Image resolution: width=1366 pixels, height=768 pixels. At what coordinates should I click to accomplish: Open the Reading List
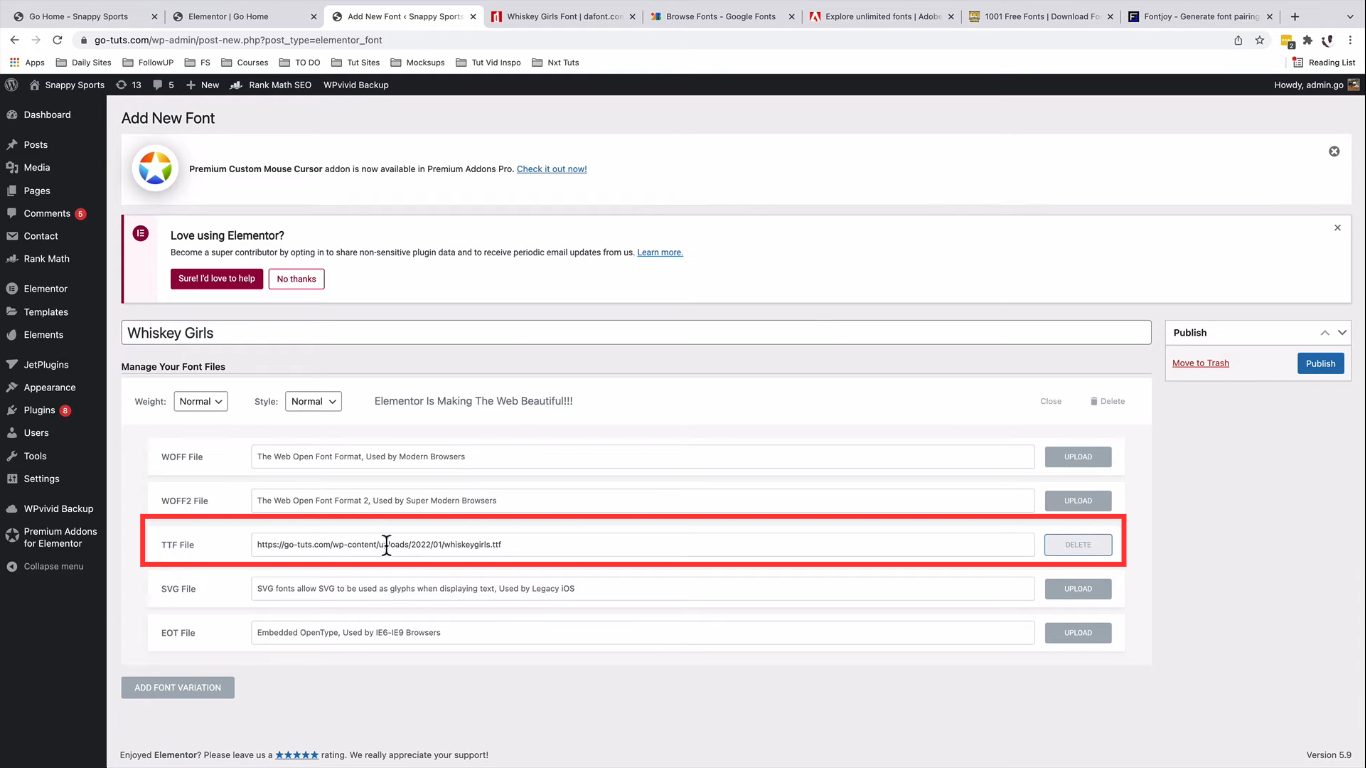1323,62
